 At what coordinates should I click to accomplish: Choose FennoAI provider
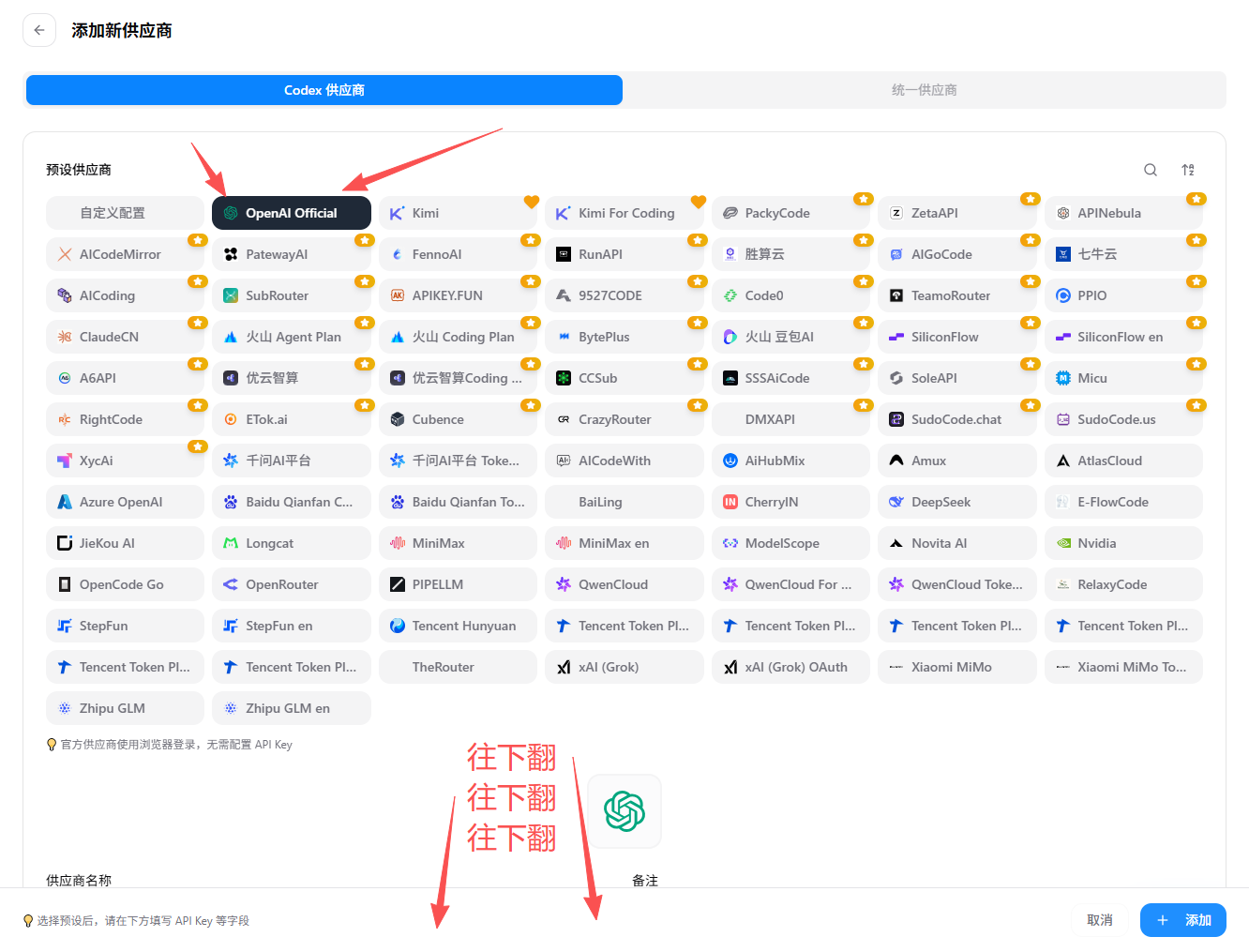tap(458, 254)
